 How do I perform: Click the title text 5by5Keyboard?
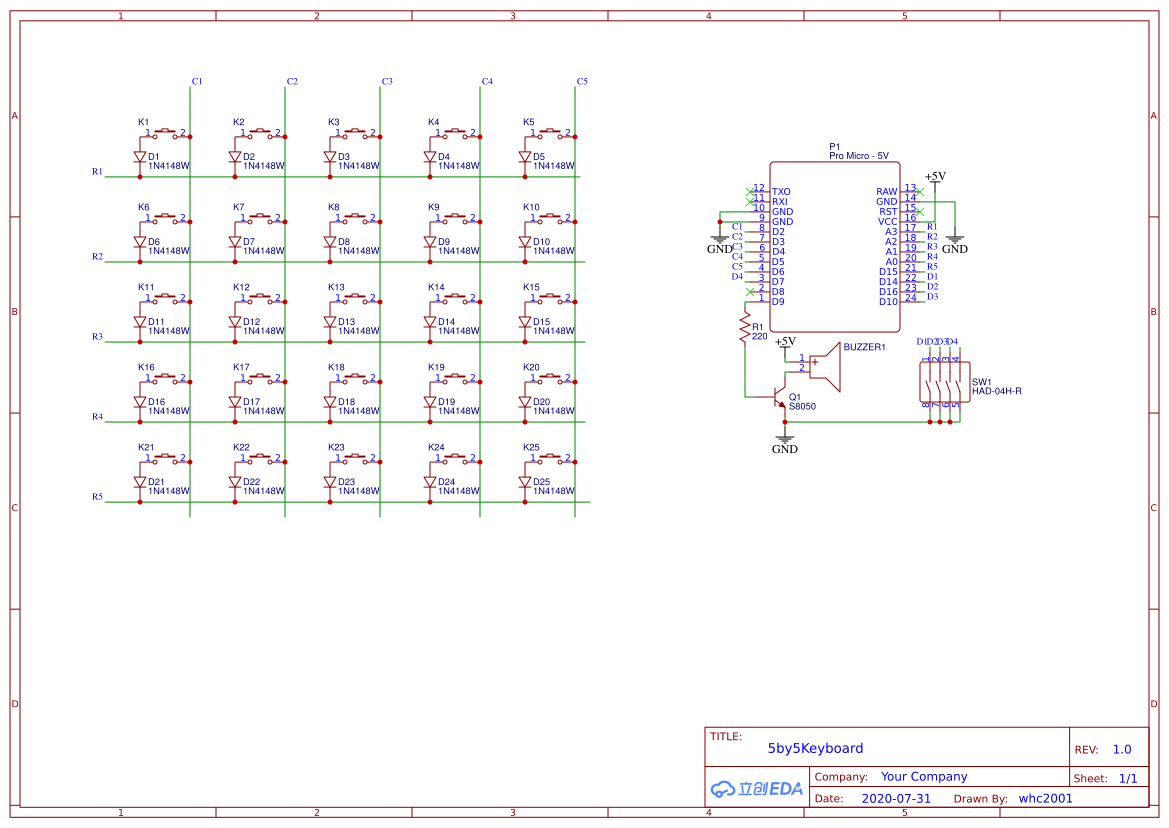point(815,748)
